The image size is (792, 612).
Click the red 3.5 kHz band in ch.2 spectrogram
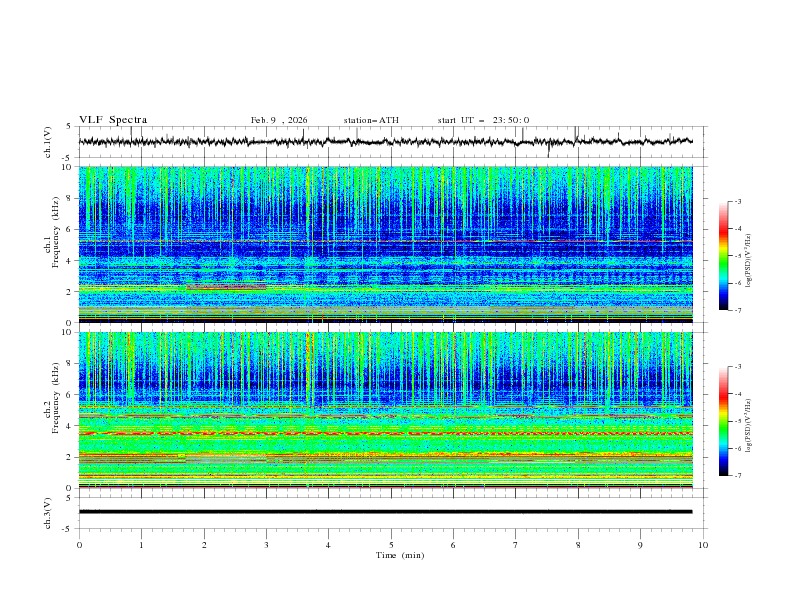[385, 434]
